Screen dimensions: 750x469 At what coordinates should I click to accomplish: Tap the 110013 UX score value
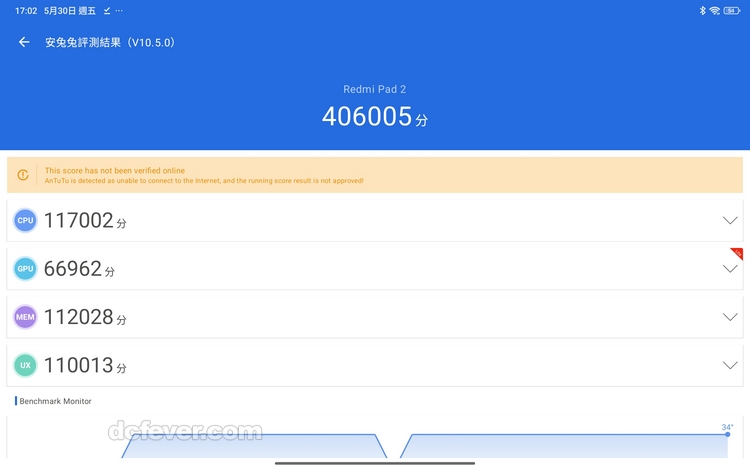point(79,365)
